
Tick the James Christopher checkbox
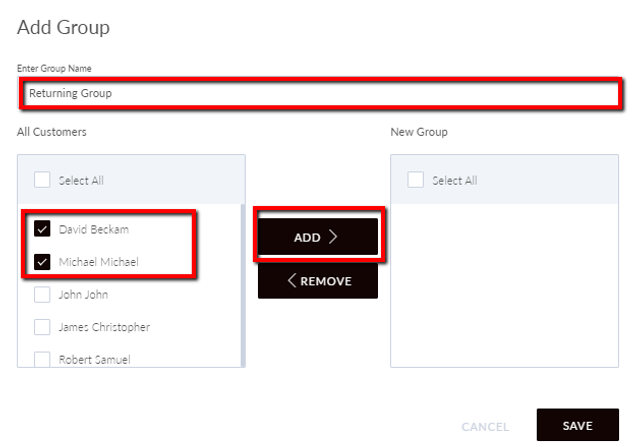[42, 327]
